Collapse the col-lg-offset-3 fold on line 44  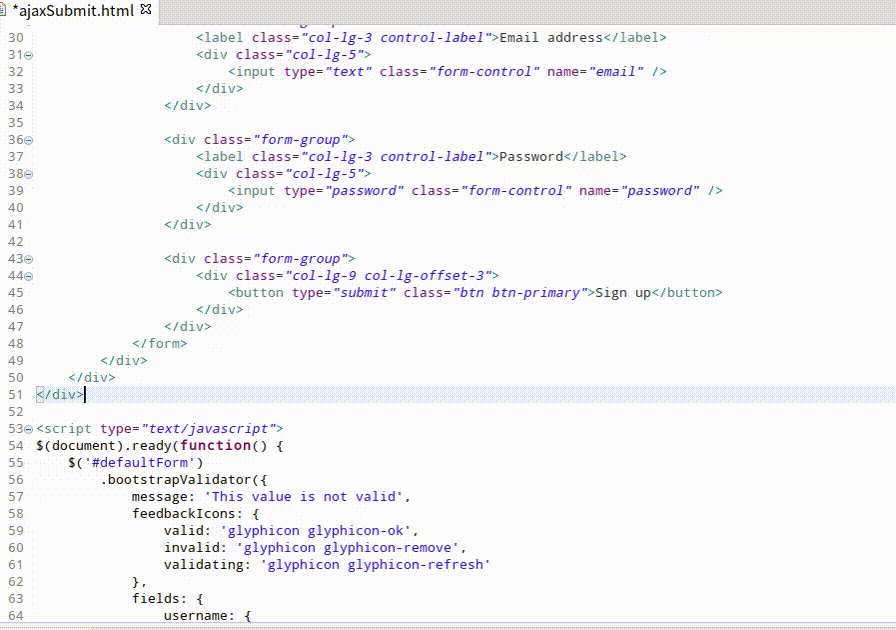point(29,277)
